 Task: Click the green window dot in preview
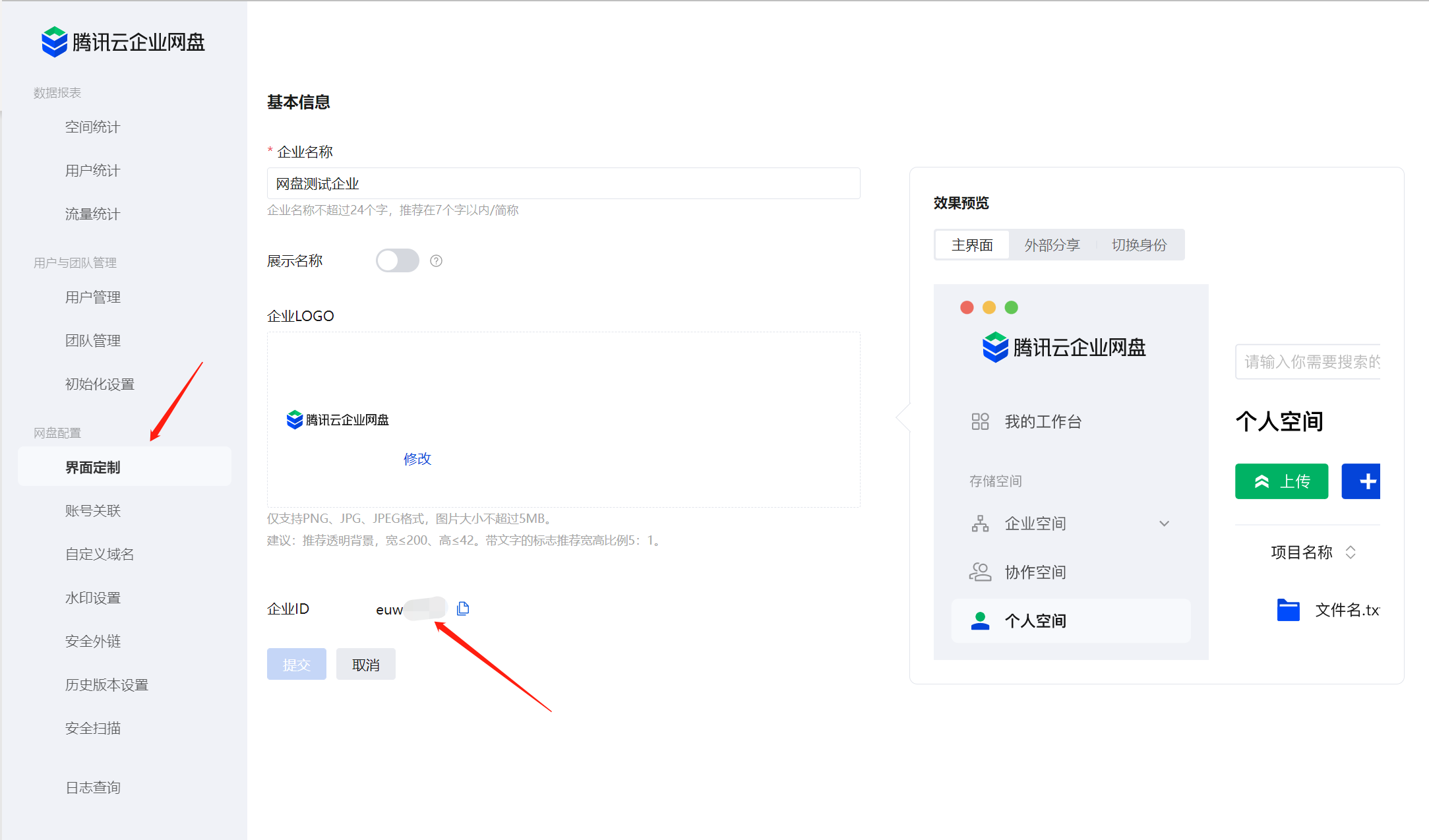point(1011,307)
